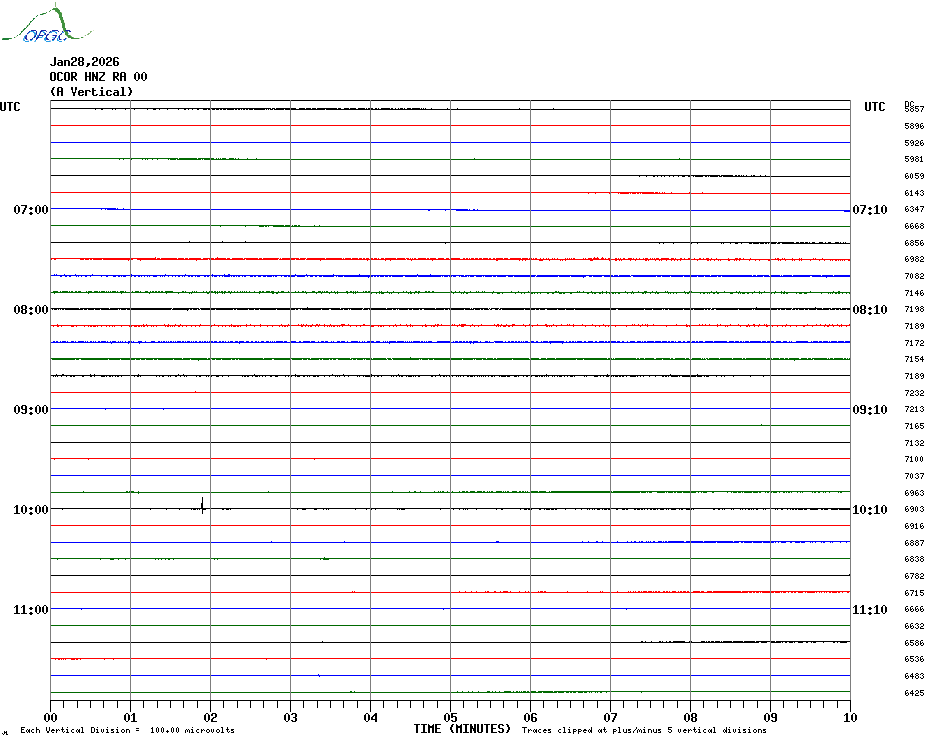Click the (A Vertical) label

tap(91, 92)
